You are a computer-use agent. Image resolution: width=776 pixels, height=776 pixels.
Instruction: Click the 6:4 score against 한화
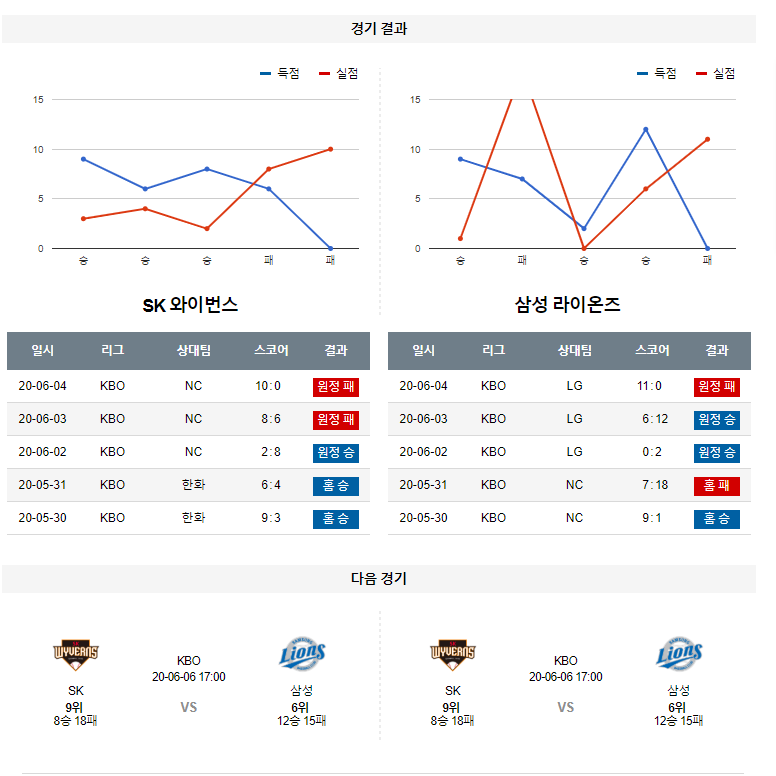[x=271, y=485]
